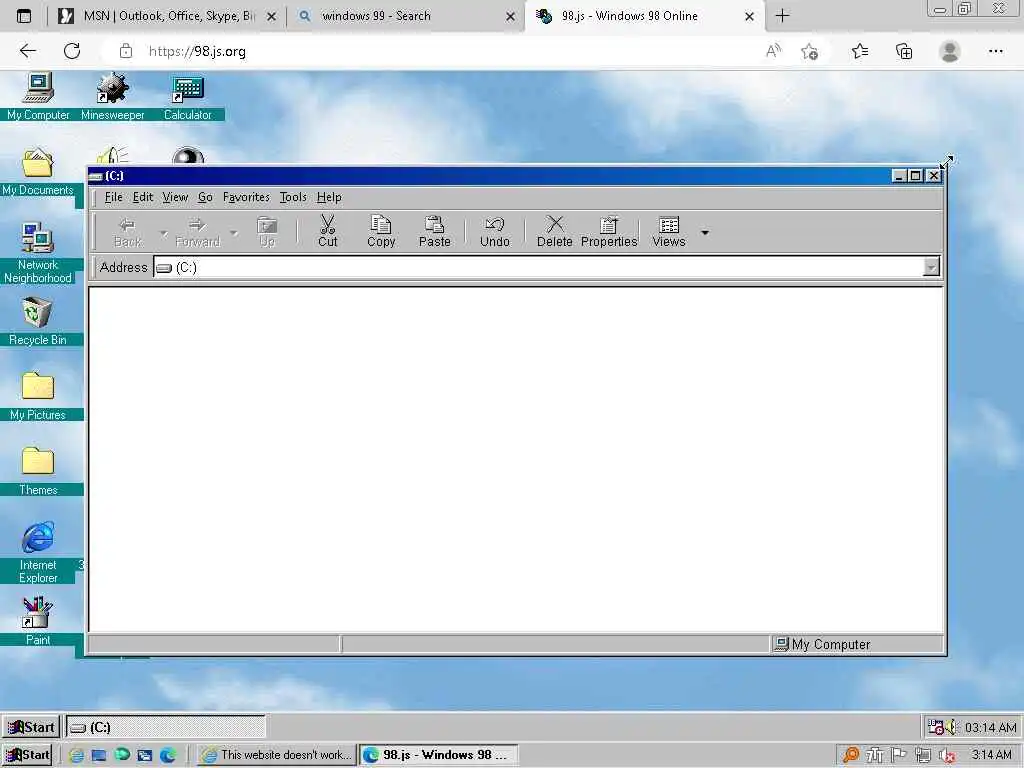The width and height of the screenshot is (1024, 768).
Task: Click the Delete toolbar button
Action: (554, 232)
